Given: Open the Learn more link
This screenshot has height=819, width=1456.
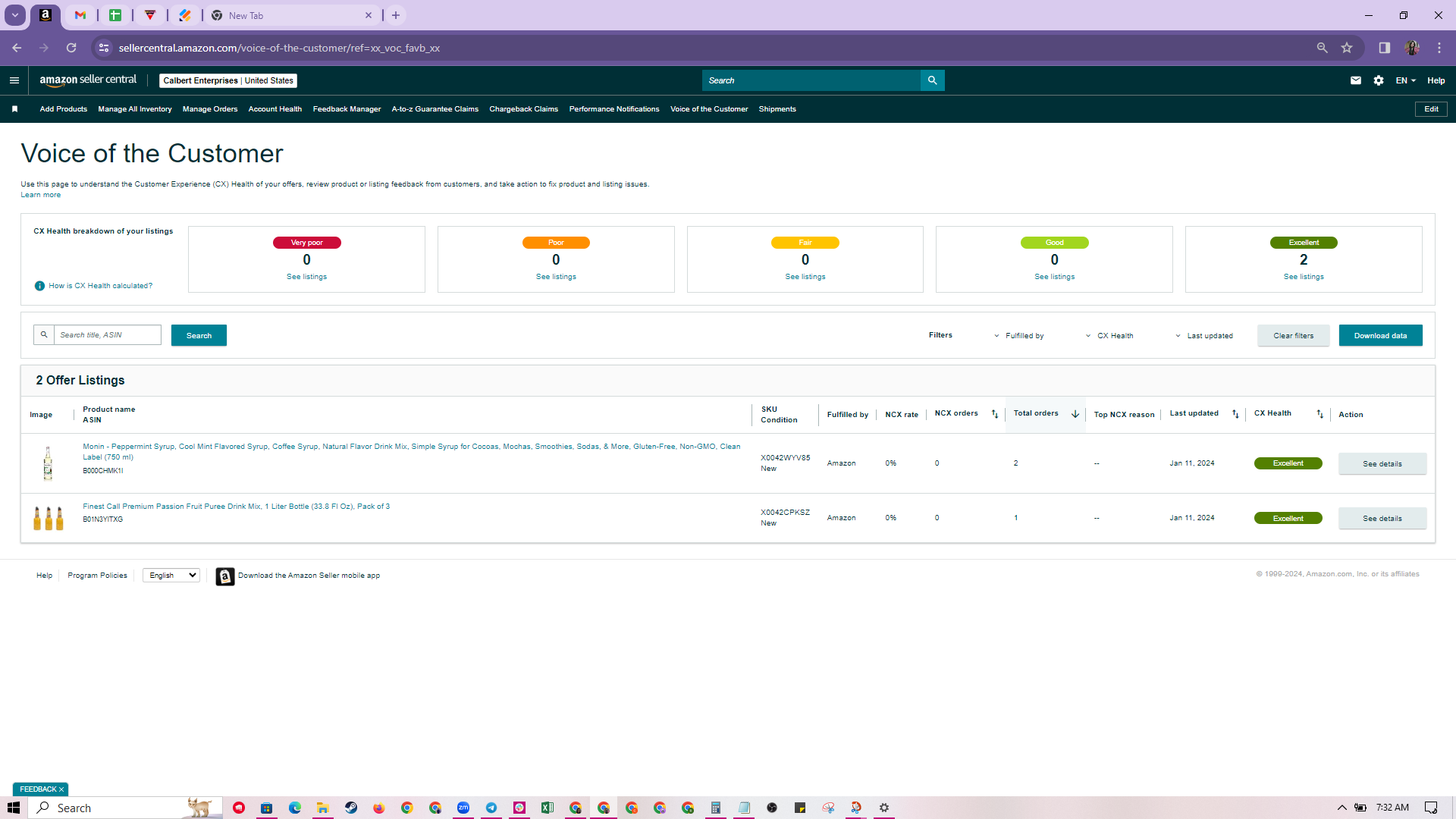Looking at the screenshot, I should tap(41, 195).
